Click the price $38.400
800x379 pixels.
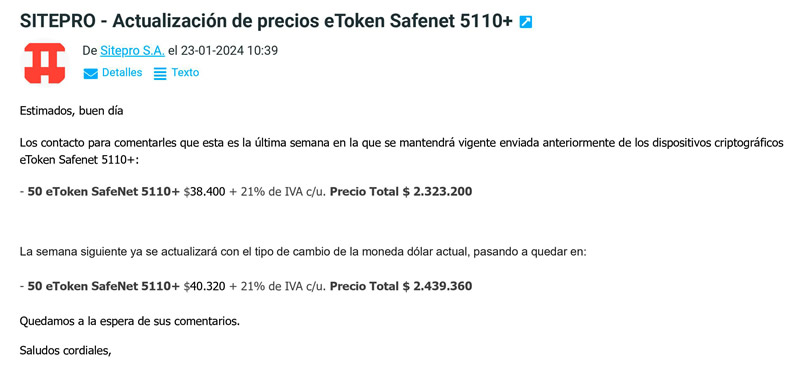pyautogui.click(x=205, y=192)
